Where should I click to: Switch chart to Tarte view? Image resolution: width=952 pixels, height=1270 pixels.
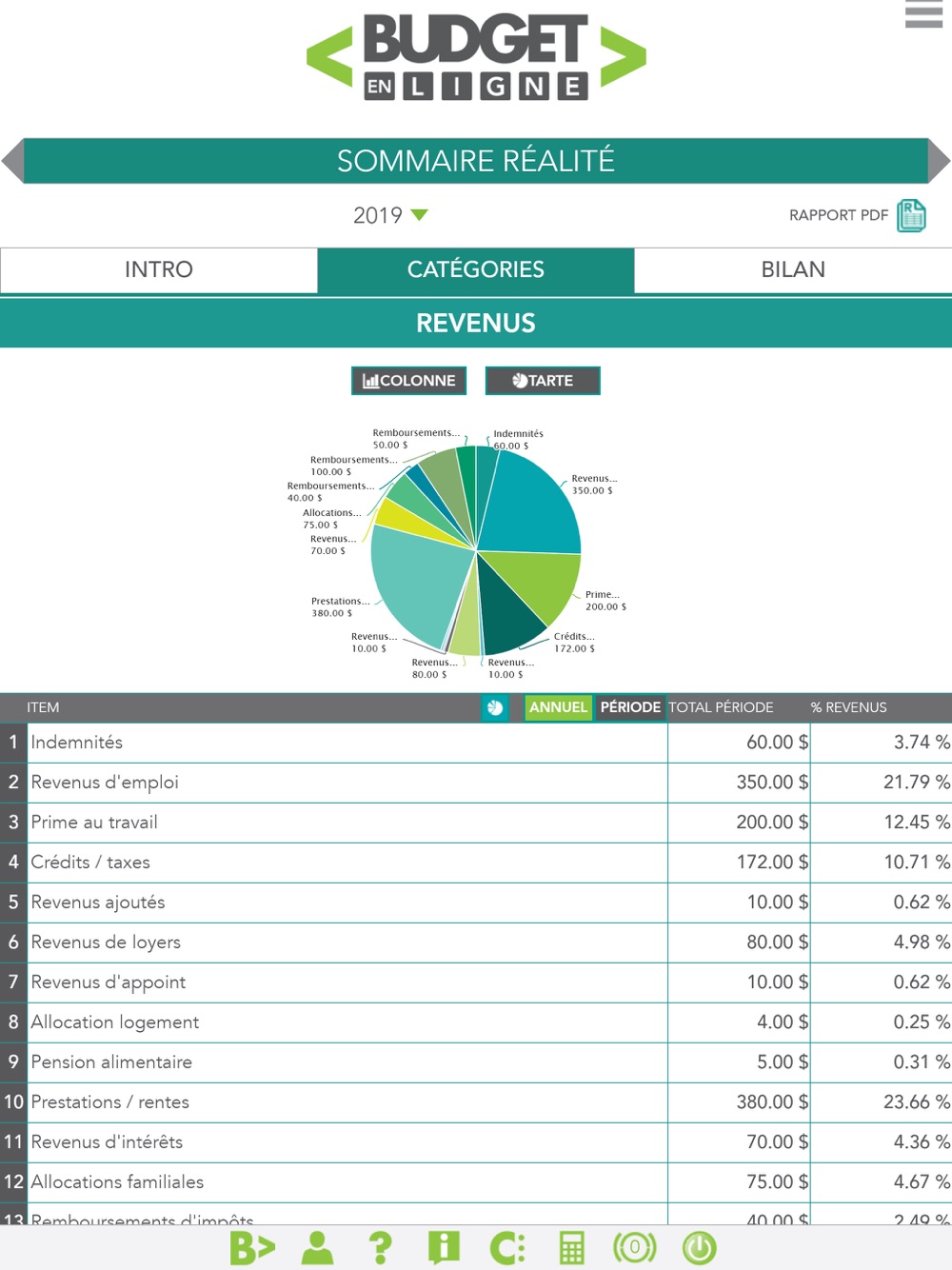coord(543,381)
